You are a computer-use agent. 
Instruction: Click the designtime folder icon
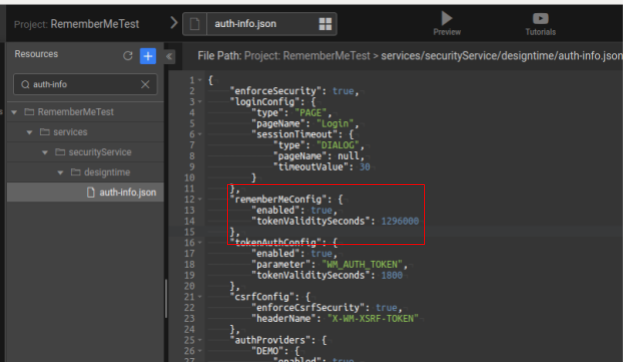tap(75, 172)
